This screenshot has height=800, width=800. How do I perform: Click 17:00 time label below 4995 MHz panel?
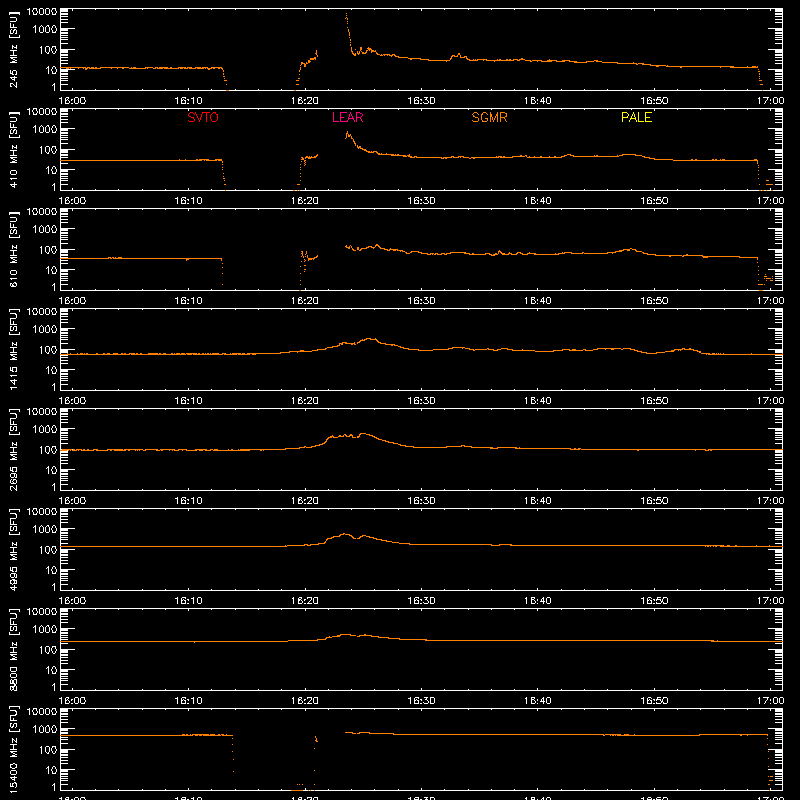point(770,601)
